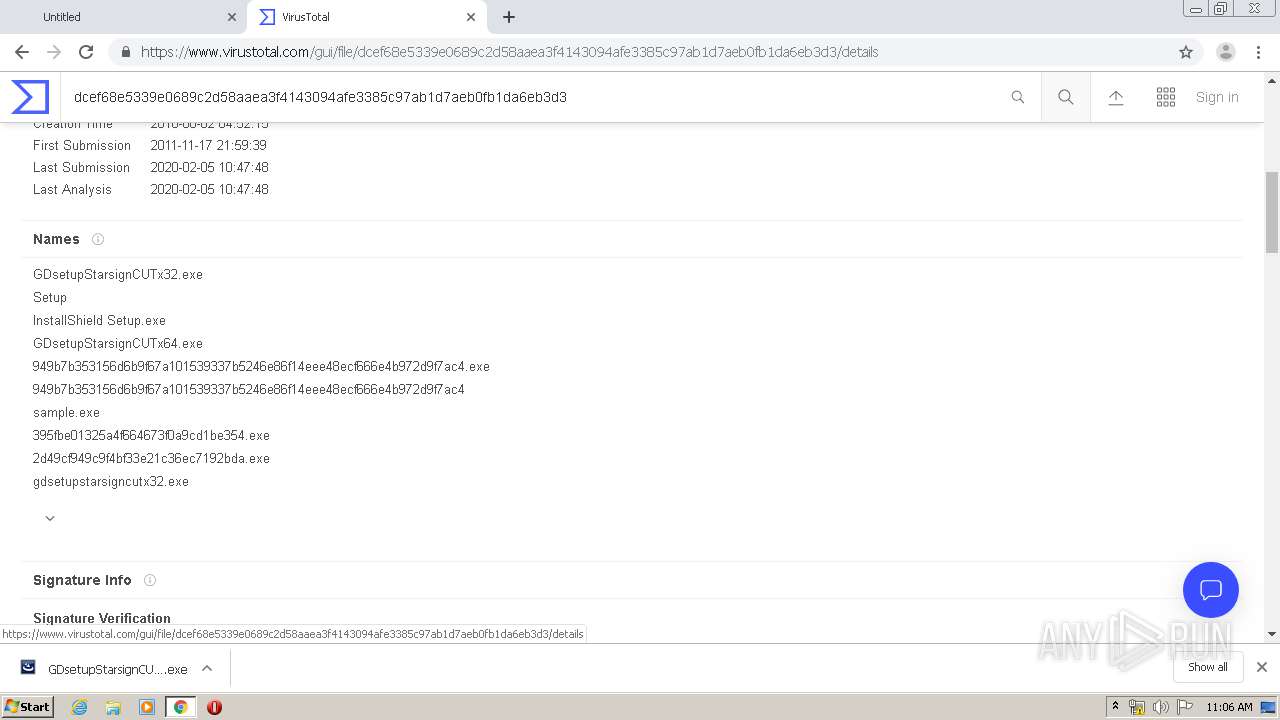This screenshot has height=720, width=1280.
Task: Open the Chrome profile avatar
Action: click(x=1226, y=52)
